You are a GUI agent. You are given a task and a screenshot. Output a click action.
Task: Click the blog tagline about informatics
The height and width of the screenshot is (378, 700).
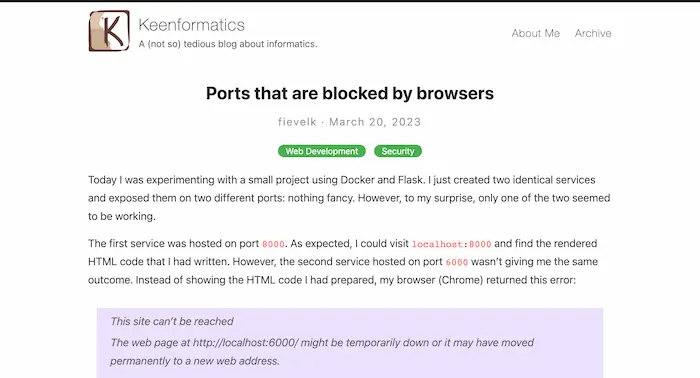[x=228, y=44]
